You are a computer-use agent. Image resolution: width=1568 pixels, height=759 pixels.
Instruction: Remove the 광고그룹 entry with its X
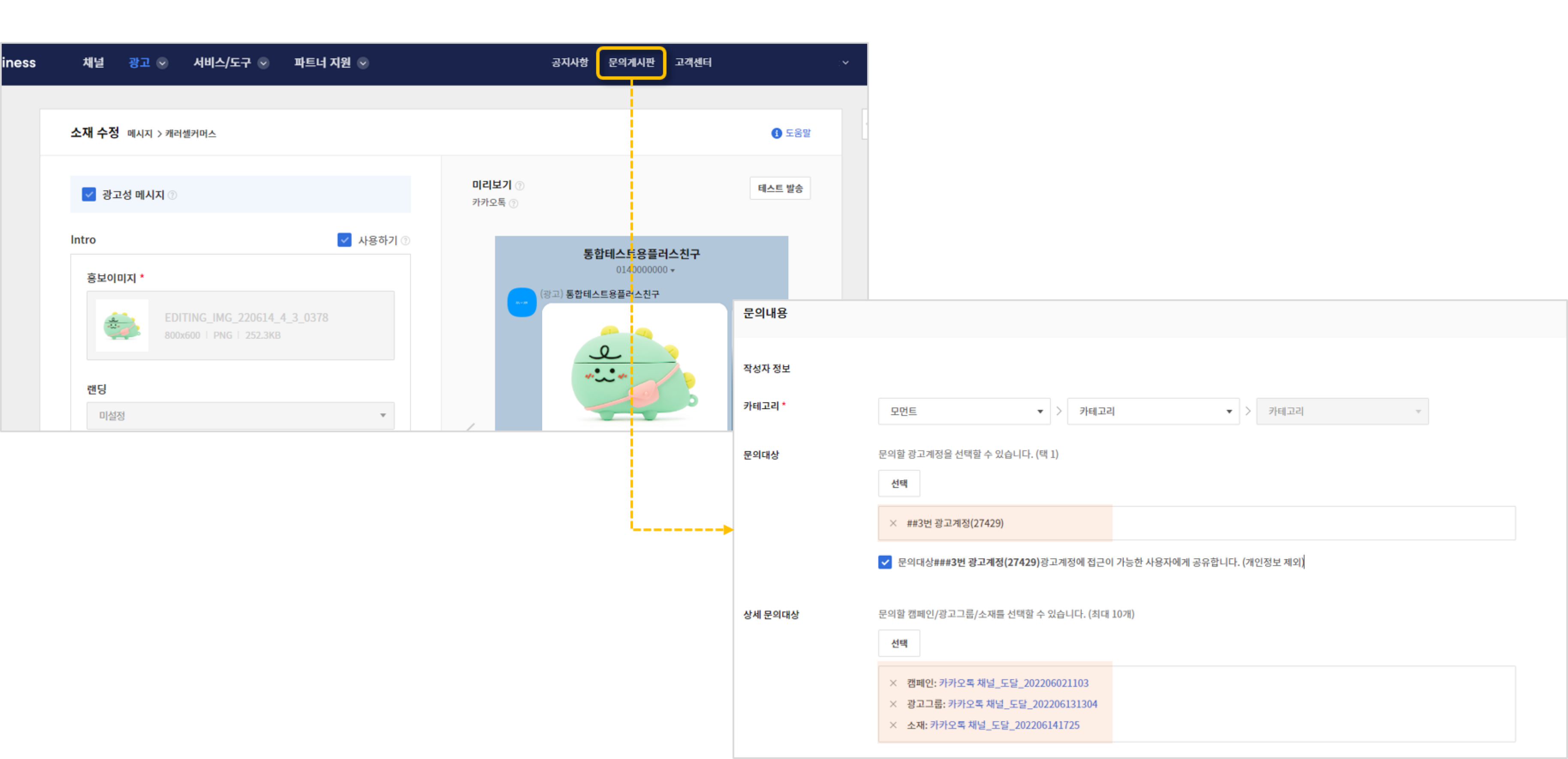(x=893, y=704)
